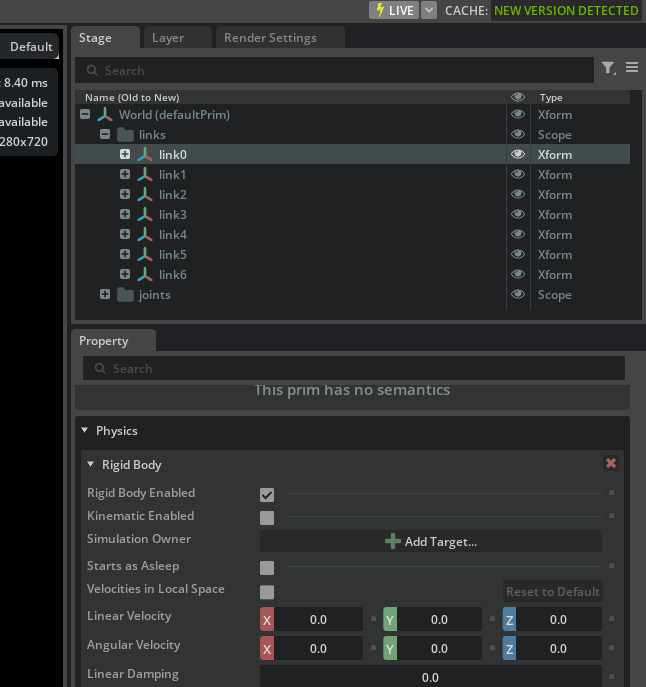Check the Starts as Asleep checkbox

tap(267, 568)
